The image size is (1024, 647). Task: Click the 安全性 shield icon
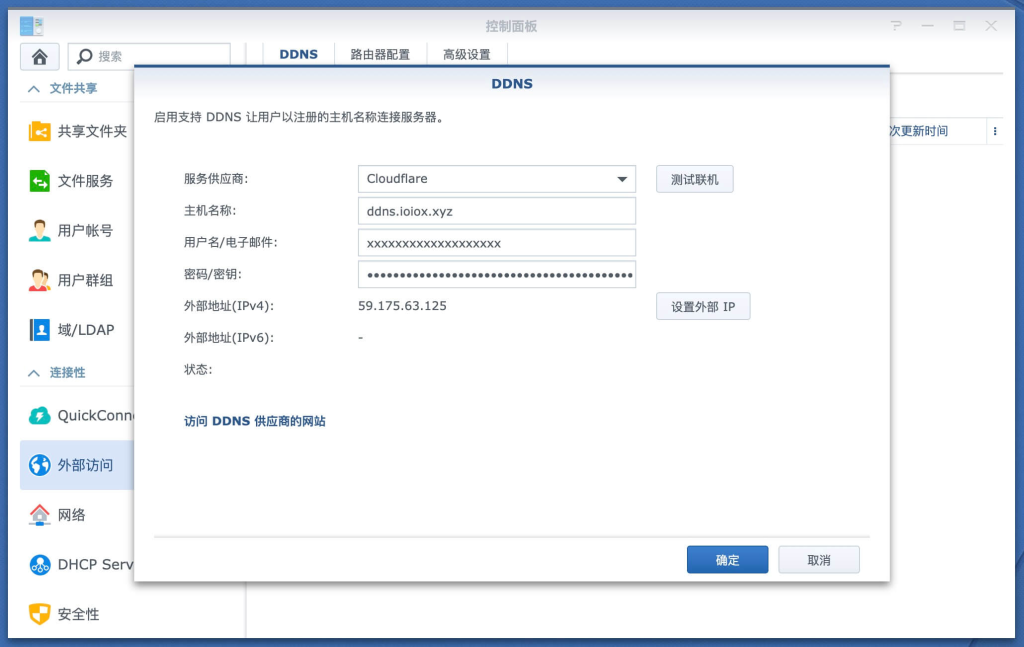point(40,614)
